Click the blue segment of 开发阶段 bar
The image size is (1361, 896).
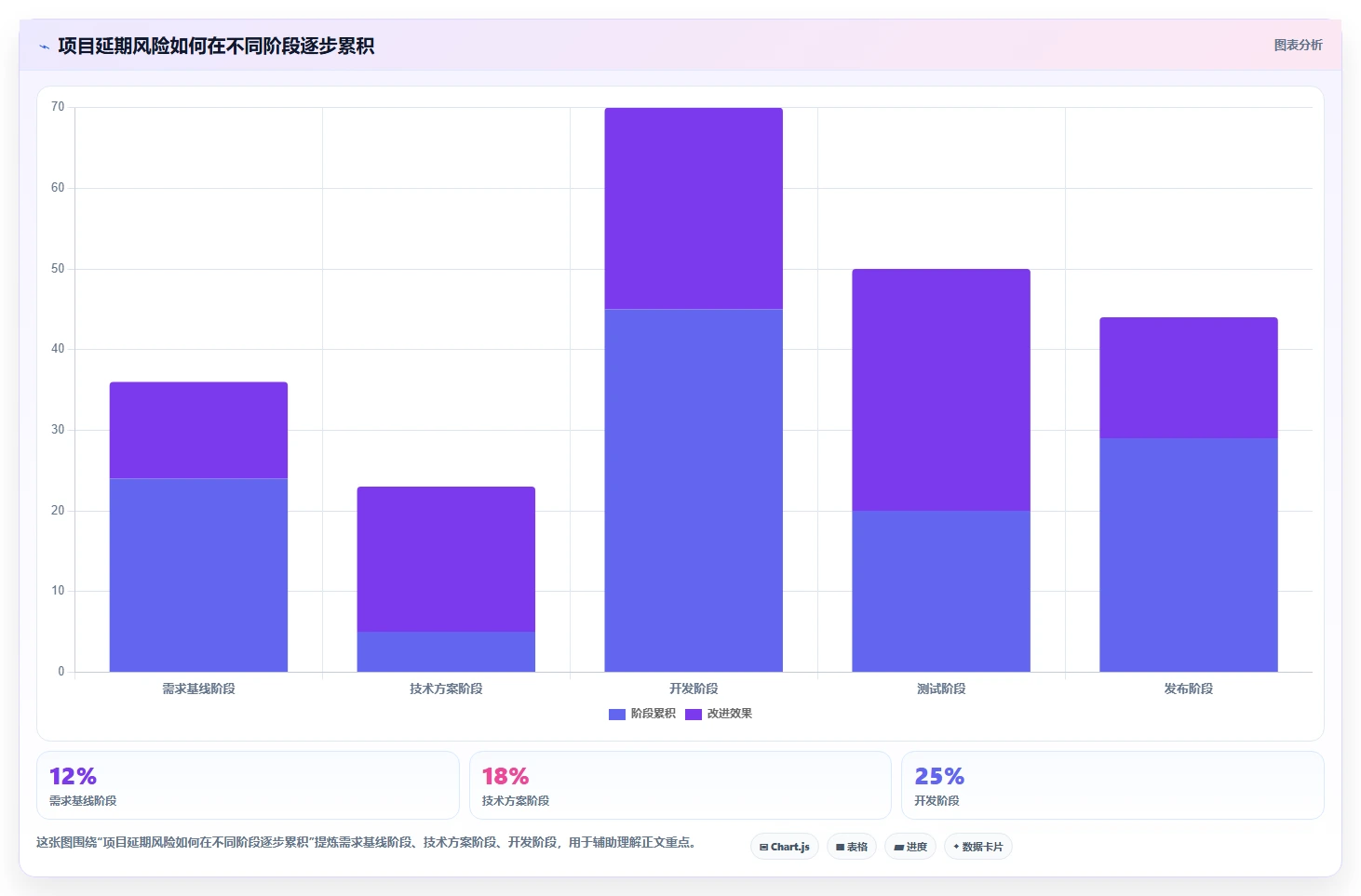(694, 490)
